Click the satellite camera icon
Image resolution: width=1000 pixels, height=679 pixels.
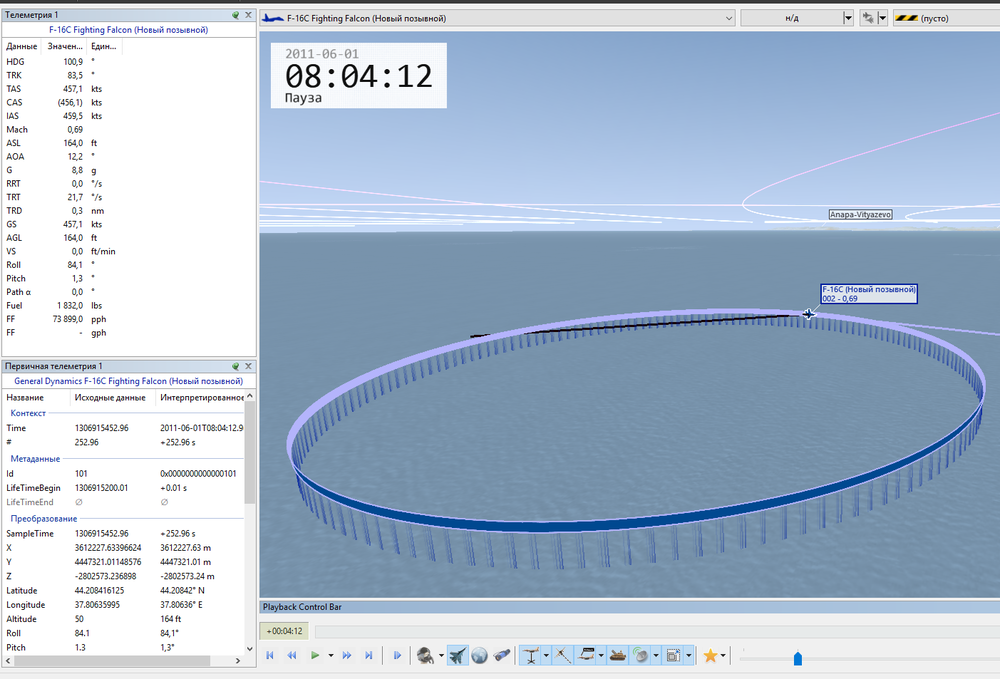(x=501, y=656)
